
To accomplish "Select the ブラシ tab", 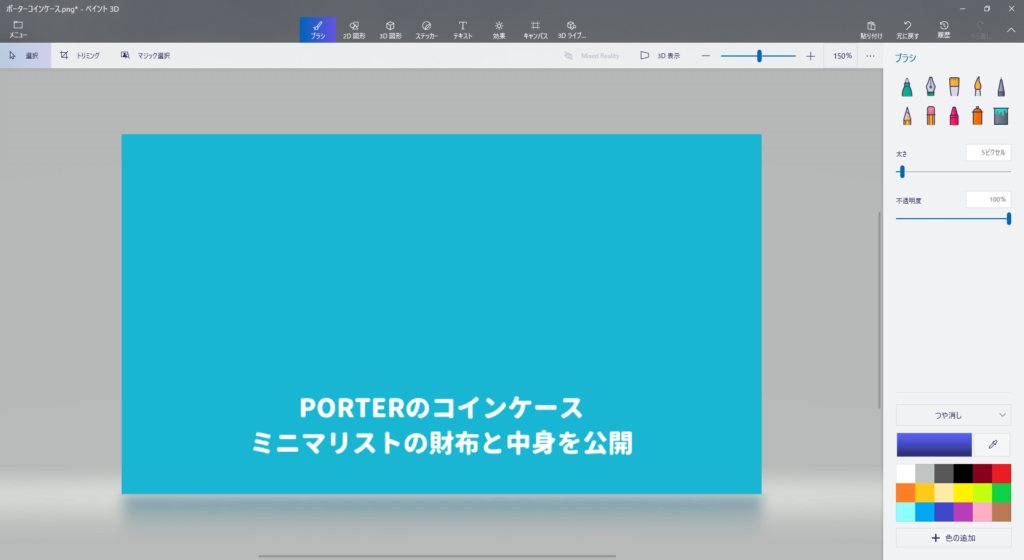I will click(x=317, y=30).
